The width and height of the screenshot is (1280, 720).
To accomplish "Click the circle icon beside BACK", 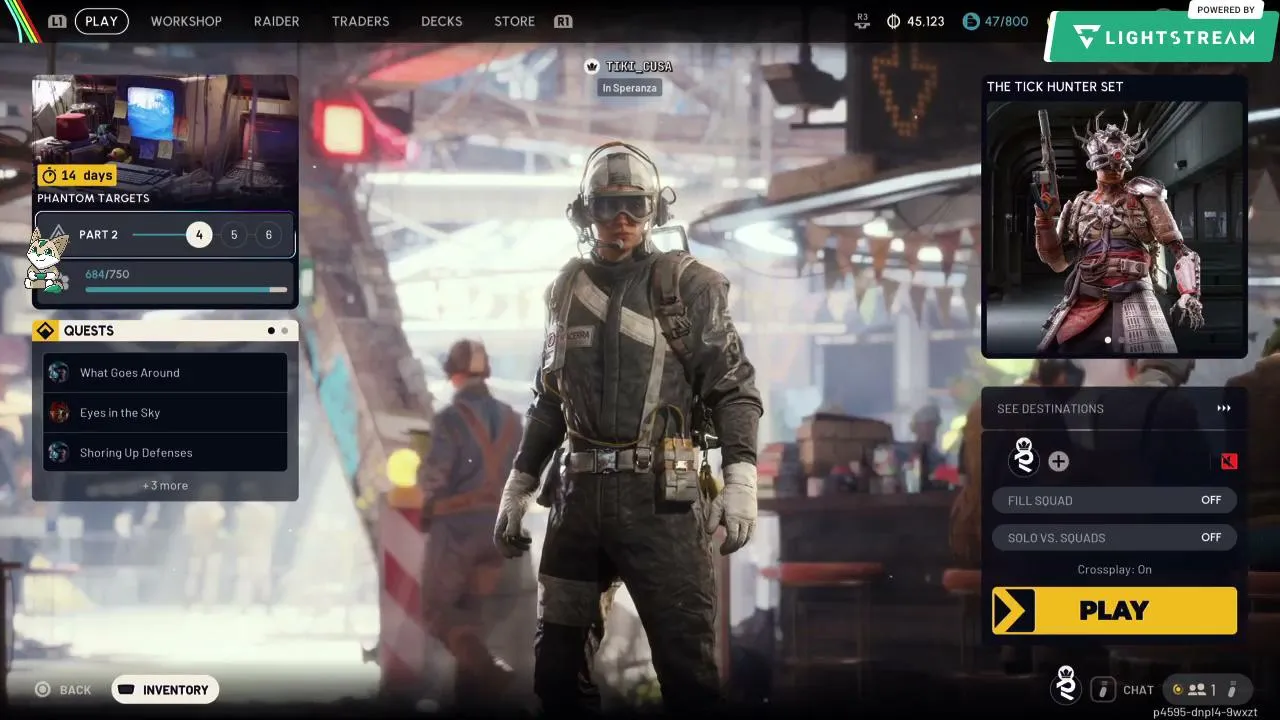I will [x=43, y=690].
